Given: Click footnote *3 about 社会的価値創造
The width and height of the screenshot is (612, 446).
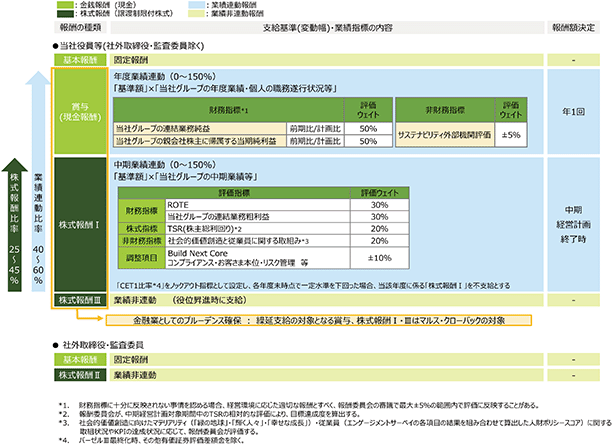Looking at the screenshot, I should (335, 427).
